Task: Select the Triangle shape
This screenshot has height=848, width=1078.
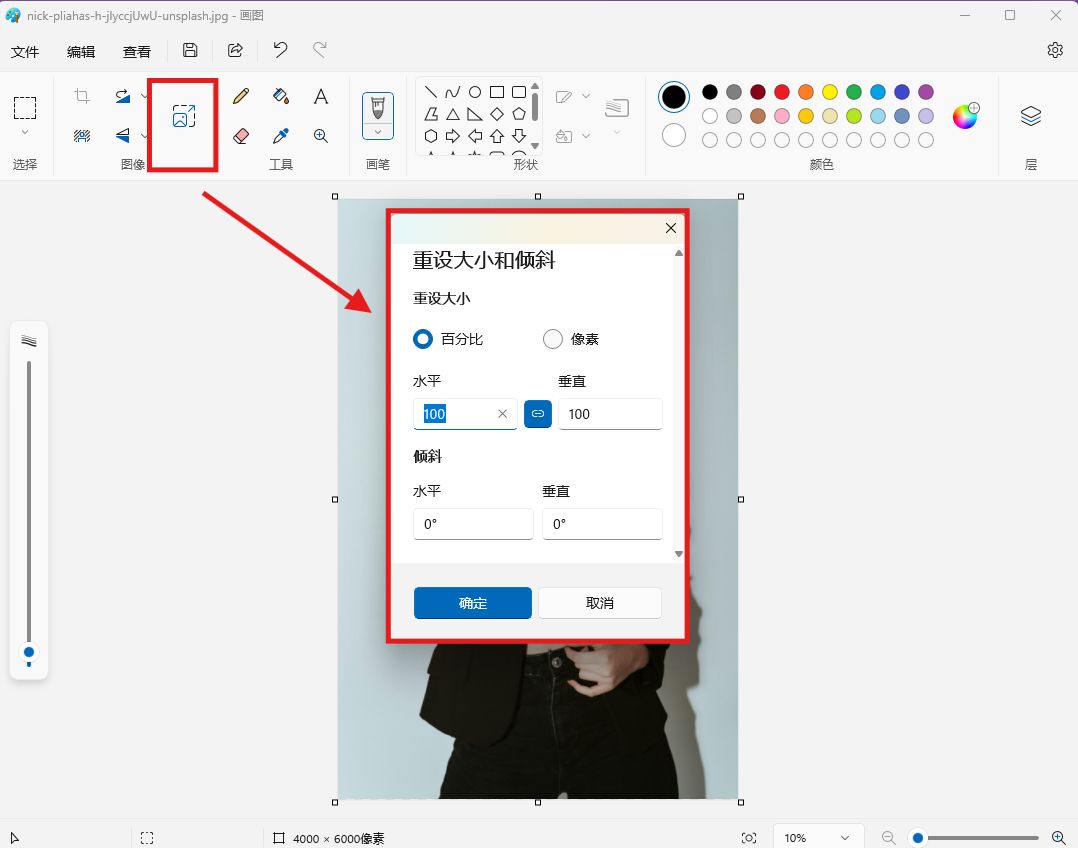Action: tap(452, 114)
